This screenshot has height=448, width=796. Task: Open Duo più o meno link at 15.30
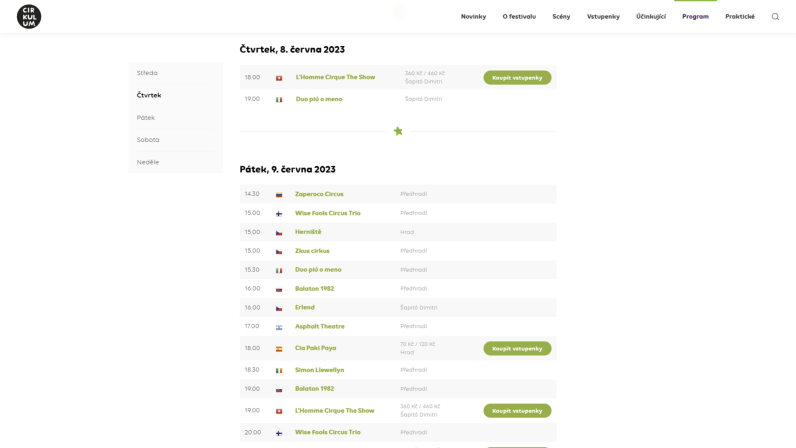pos(318,270)
